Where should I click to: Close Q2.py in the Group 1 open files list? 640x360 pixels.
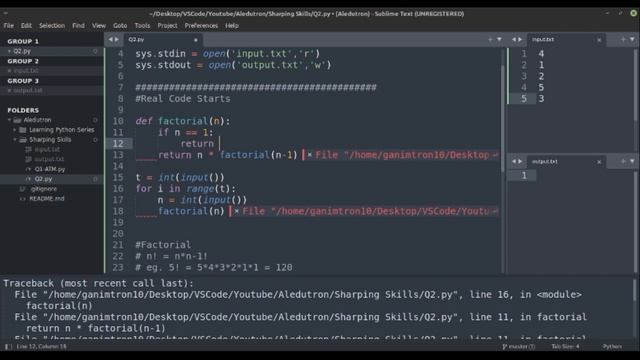coord(9,51)
